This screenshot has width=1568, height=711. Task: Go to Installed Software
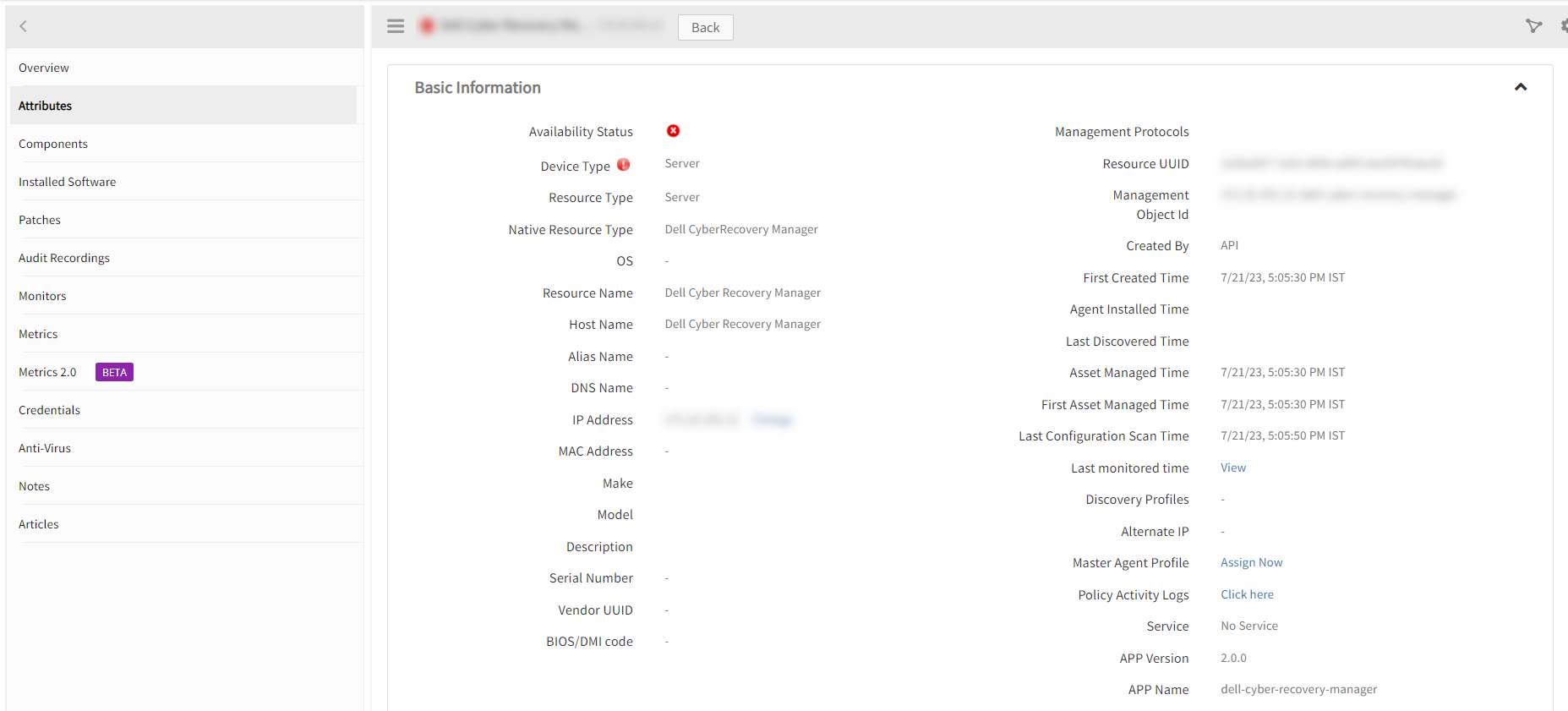point(186,182)
